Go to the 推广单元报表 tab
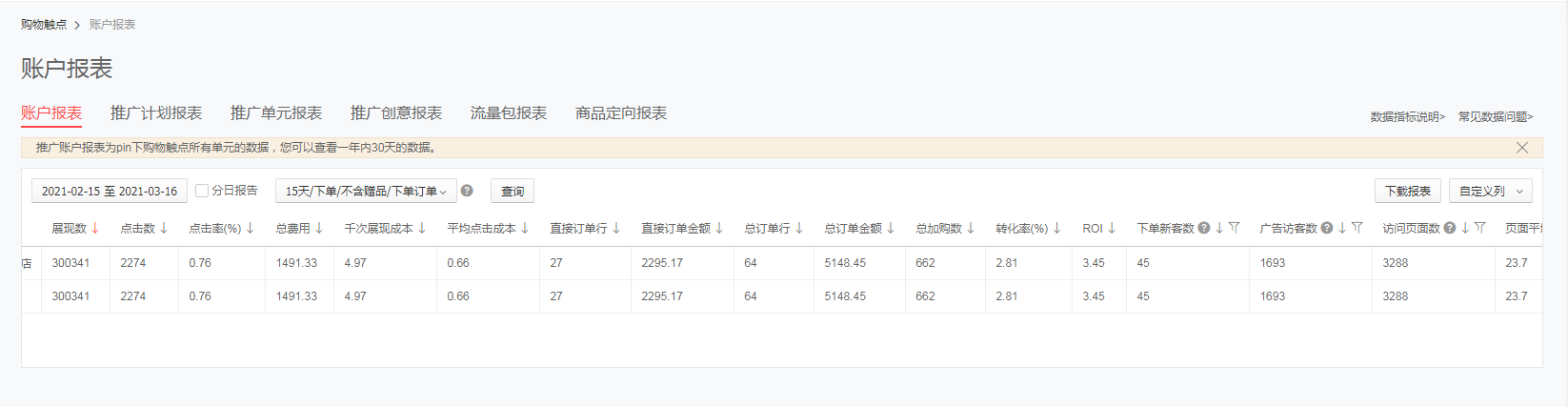This screenshot has width=1568, height=407. click(x=276, y=113)
